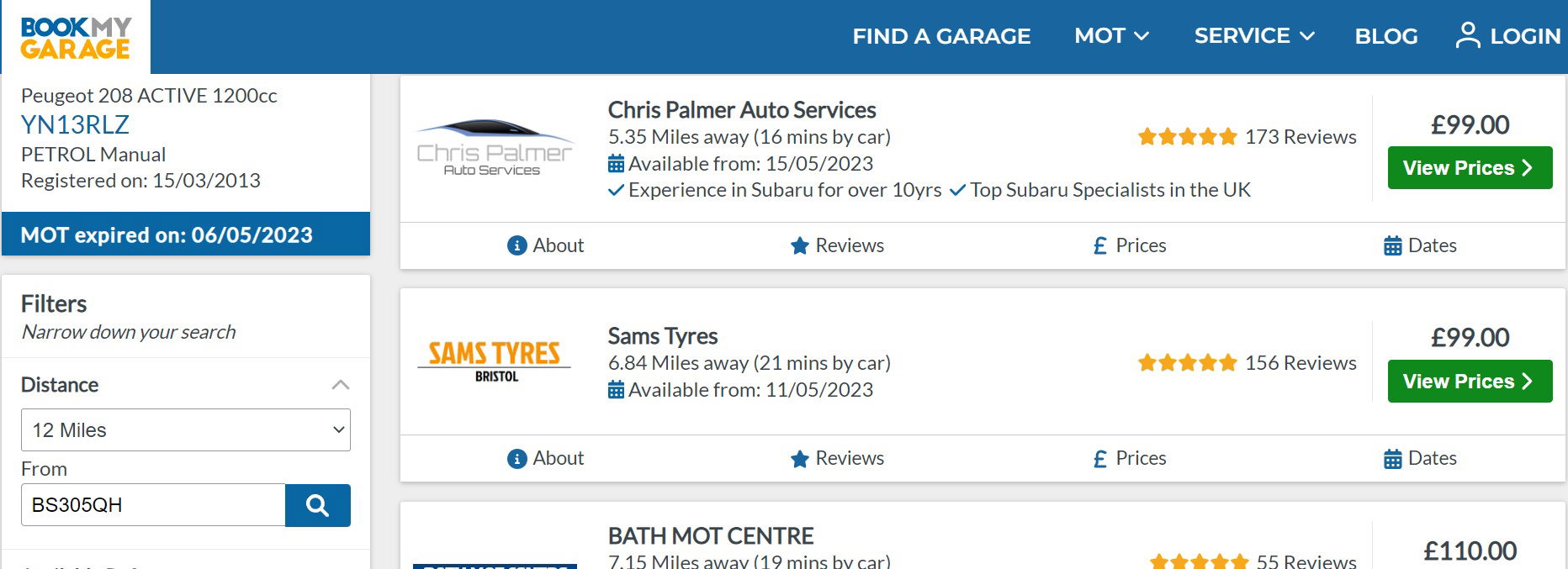The height and width of the screenshot is (569, 1568).
Task: Open About info icon for Chris Palmer
Action: [x=516, y=245]
